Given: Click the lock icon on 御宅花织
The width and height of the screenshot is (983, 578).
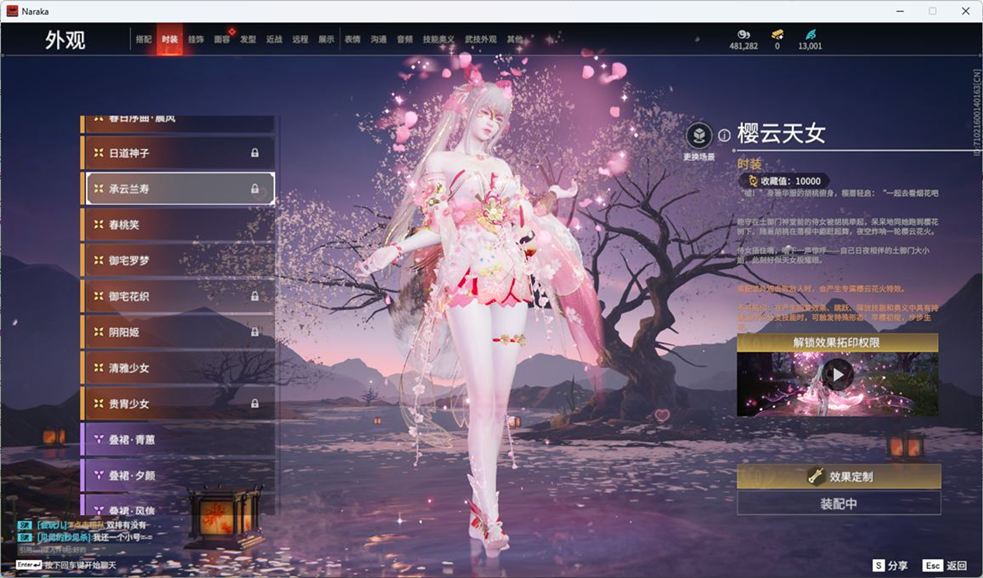Looking at the screenshot, I should pos(255,296).
